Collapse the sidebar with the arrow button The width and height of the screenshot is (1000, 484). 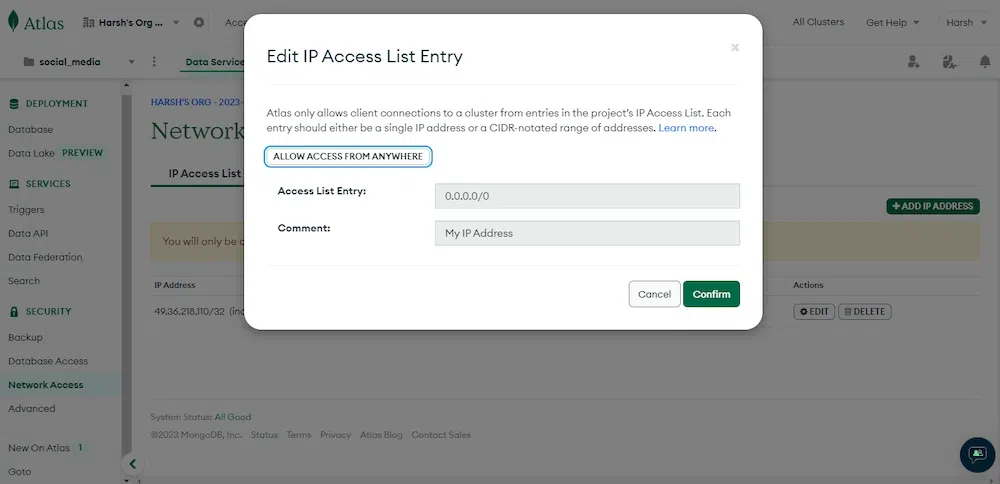(x=132, y=464)
